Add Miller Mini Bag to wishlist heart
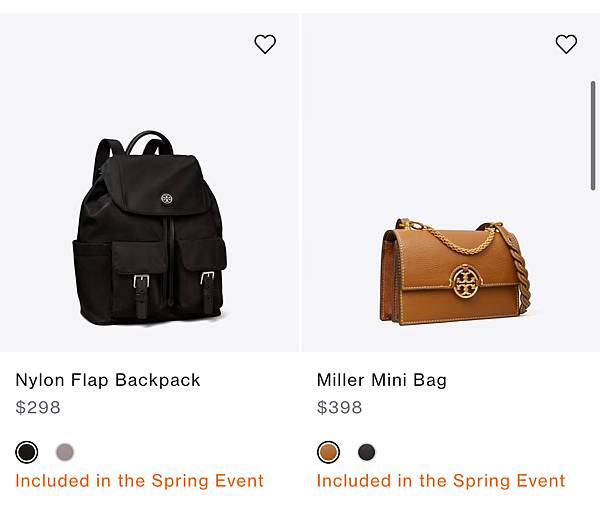 (x=566, y=44)
